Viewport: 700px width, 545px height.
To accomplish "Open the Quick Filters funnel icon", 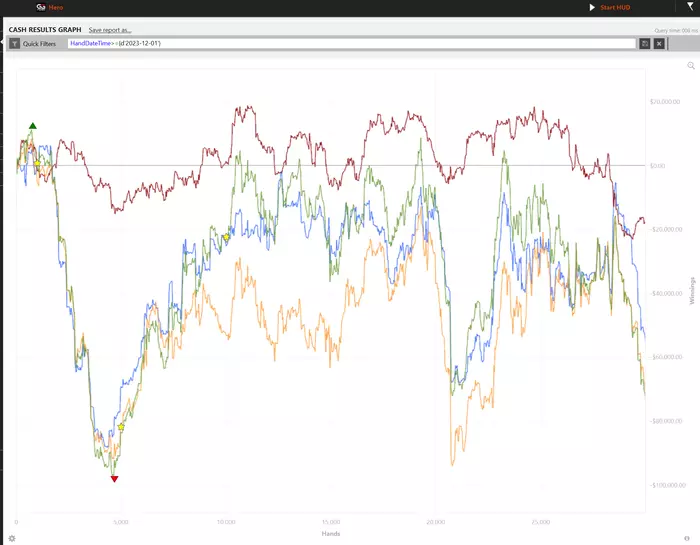I will point(15,43).
